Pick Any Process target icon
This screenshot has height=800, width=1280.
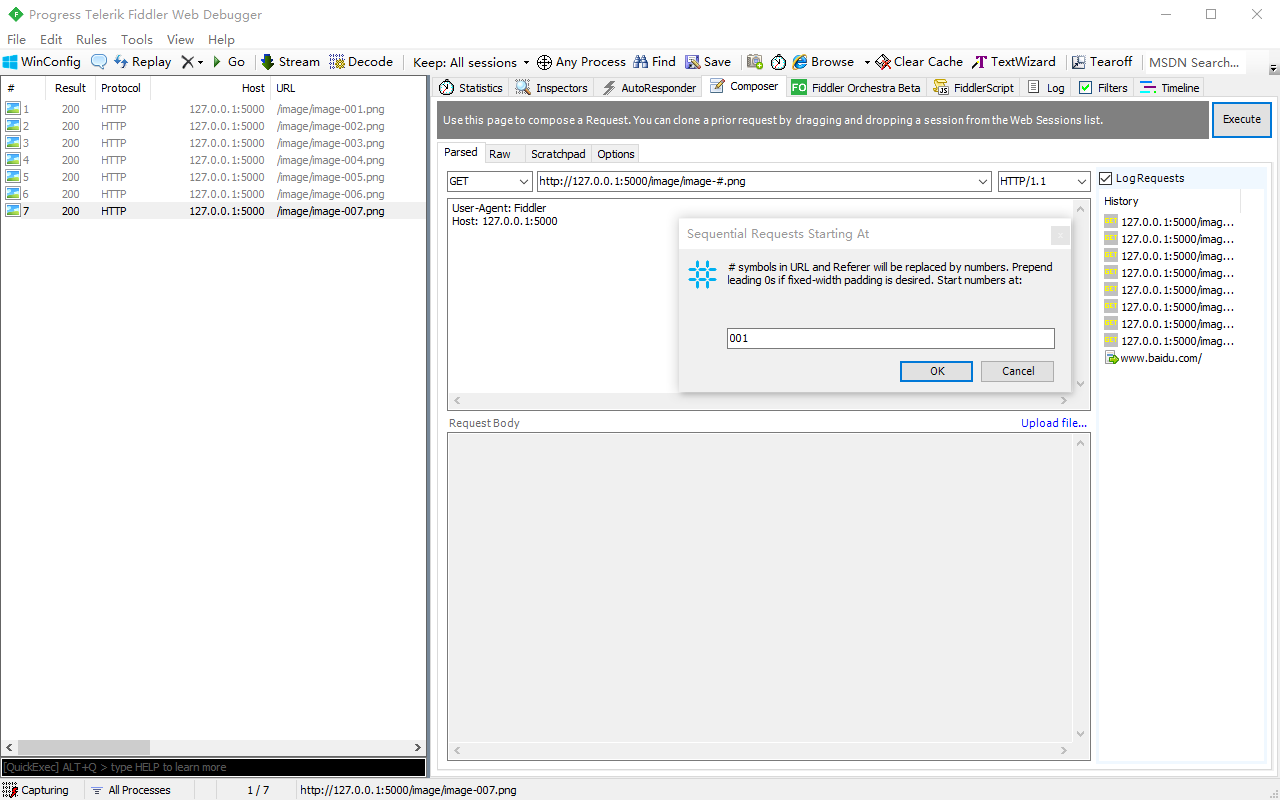click(x=544, y=62)
